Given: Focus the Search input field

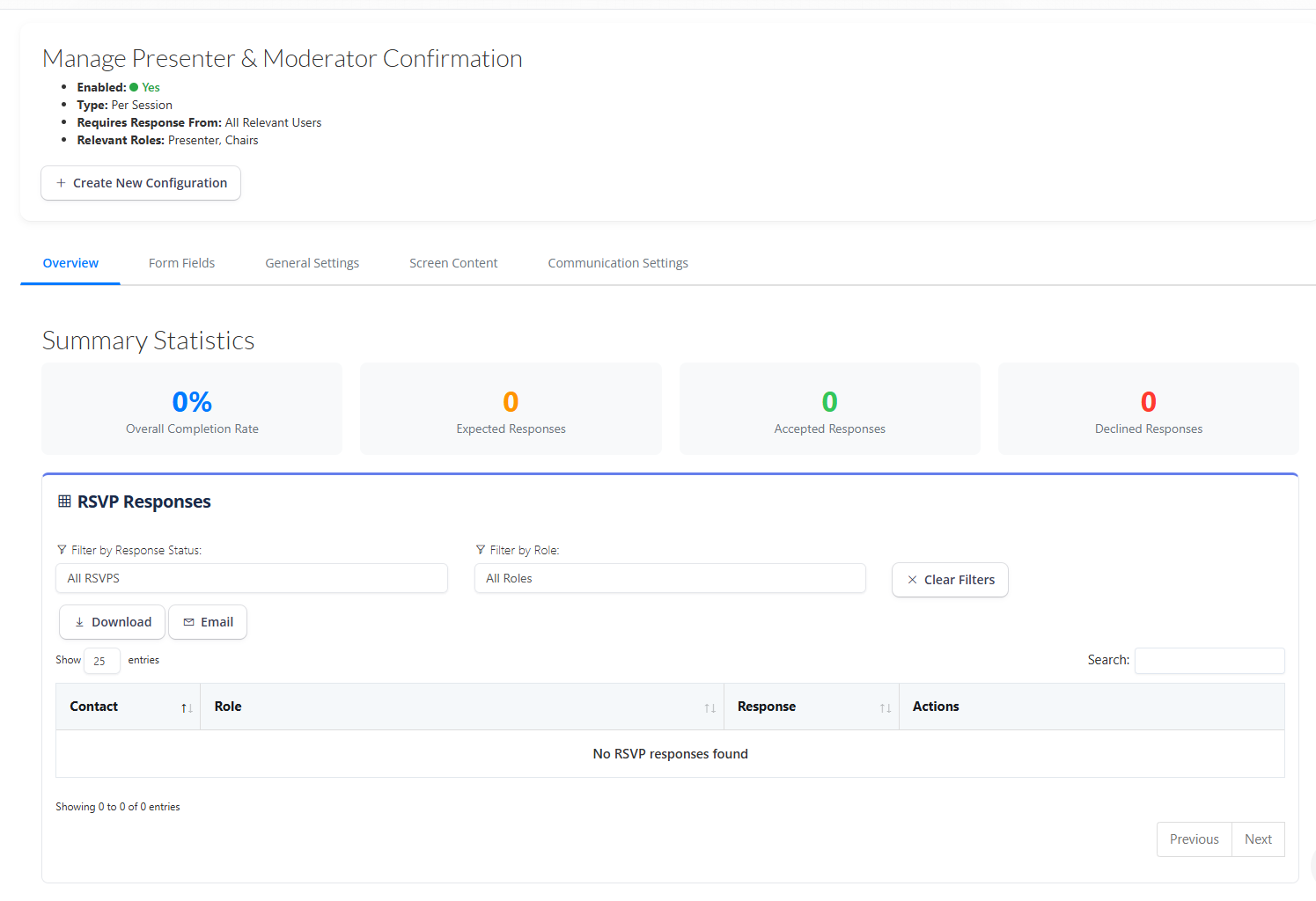Looking at the screenshot, I should click(x=1209, y=661).
